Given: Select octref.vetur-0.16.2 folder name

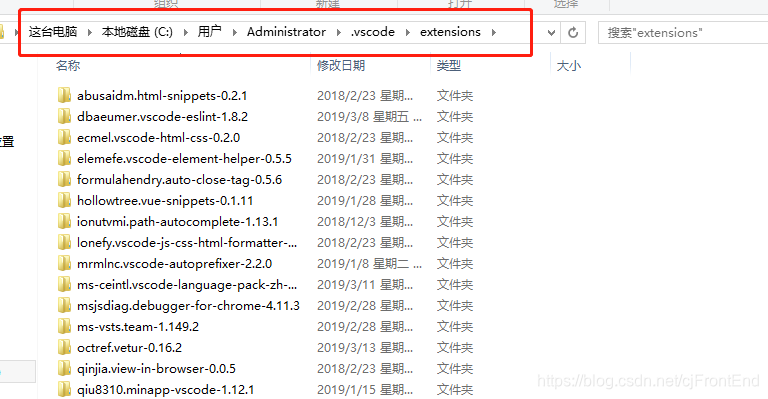Looking at the screenshot, I should coord(129,348).
